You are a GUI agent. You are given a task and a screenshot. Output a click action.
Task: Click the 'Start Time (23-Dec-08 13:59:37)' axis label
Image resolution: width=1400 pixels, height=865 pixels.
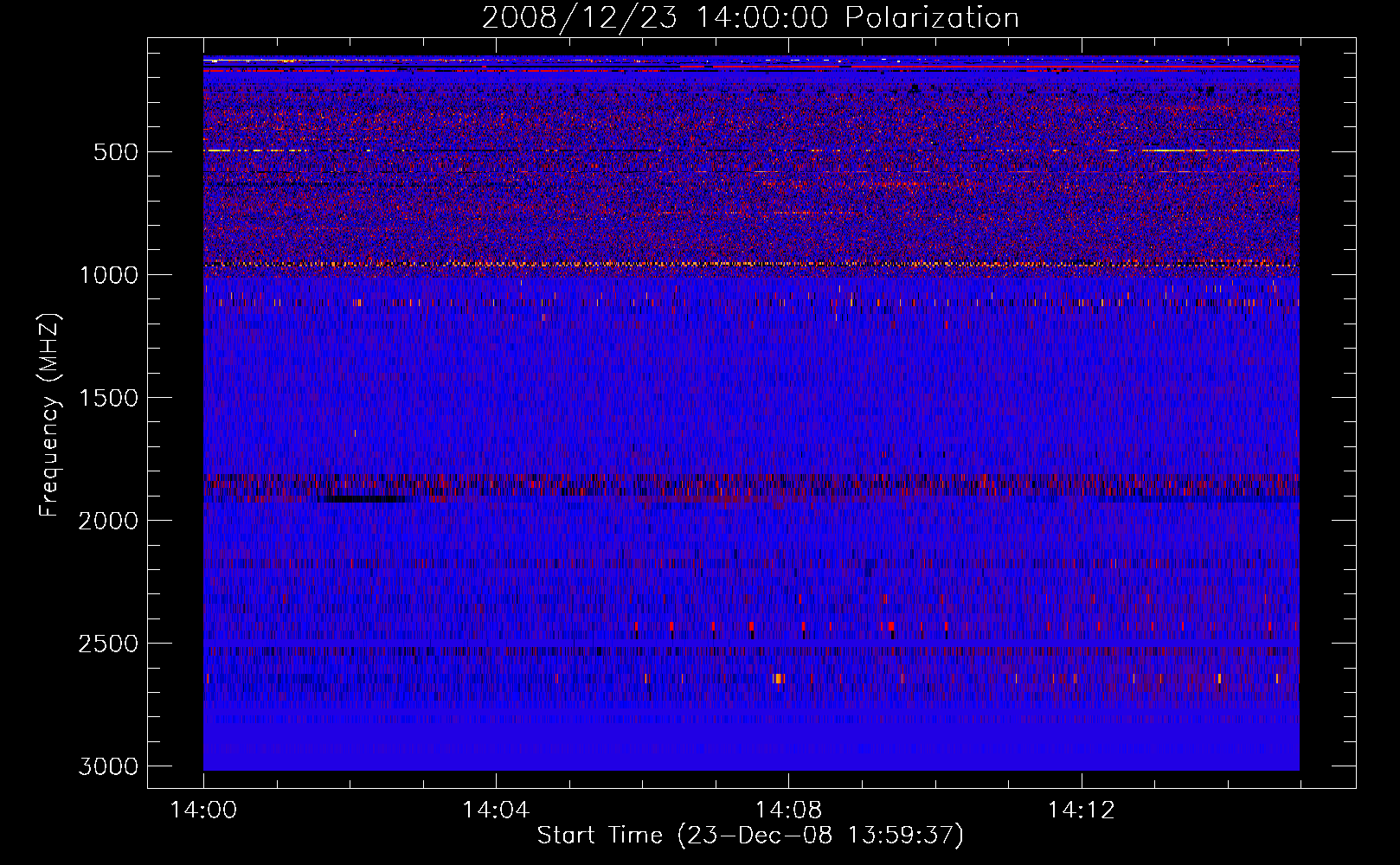point(750,836)
